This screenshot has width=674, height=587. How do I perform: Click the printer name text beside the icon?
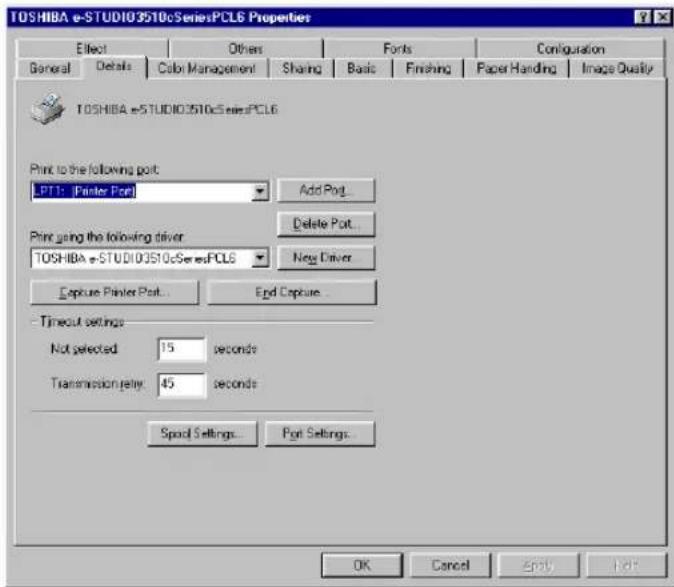coord(177,109)
